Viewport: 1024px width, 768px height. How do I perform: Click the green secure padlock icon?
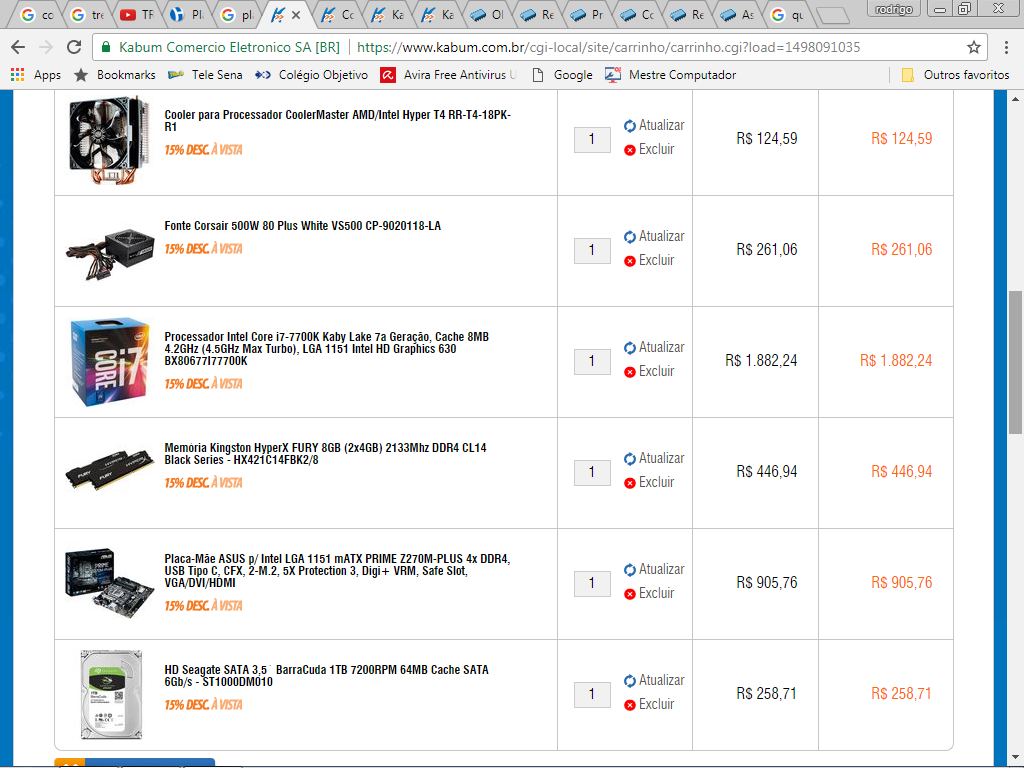pos(106,47)
